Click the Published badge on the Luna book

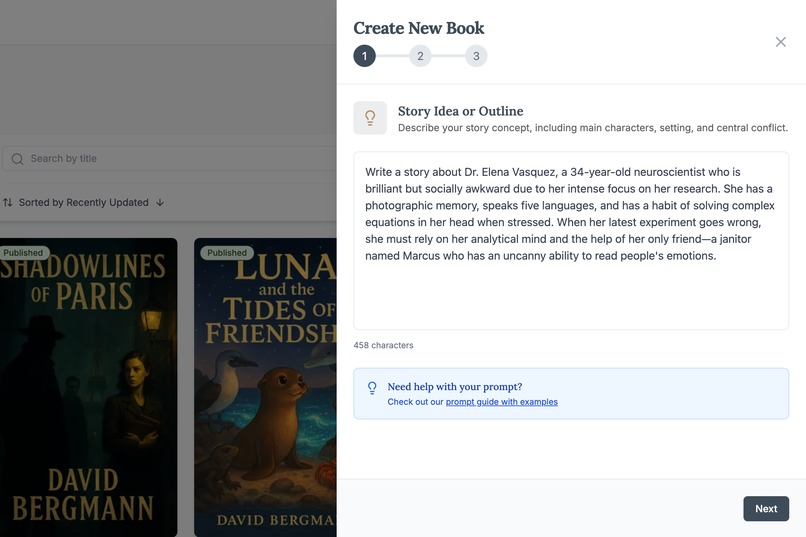click(x=227, y=253)
